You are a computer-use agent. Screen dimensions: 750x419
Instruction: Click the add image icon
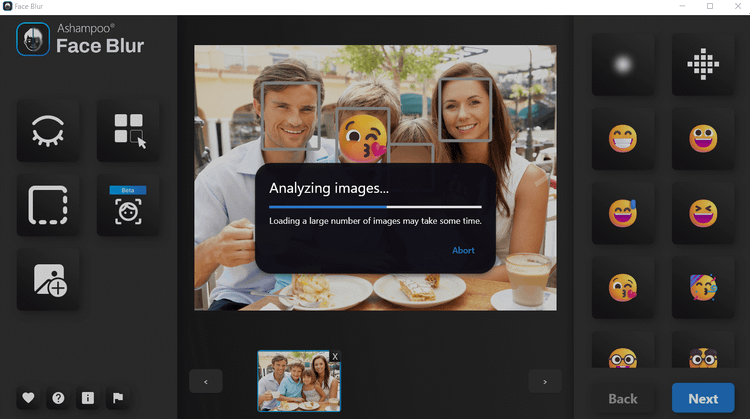[x=47, y=280]
